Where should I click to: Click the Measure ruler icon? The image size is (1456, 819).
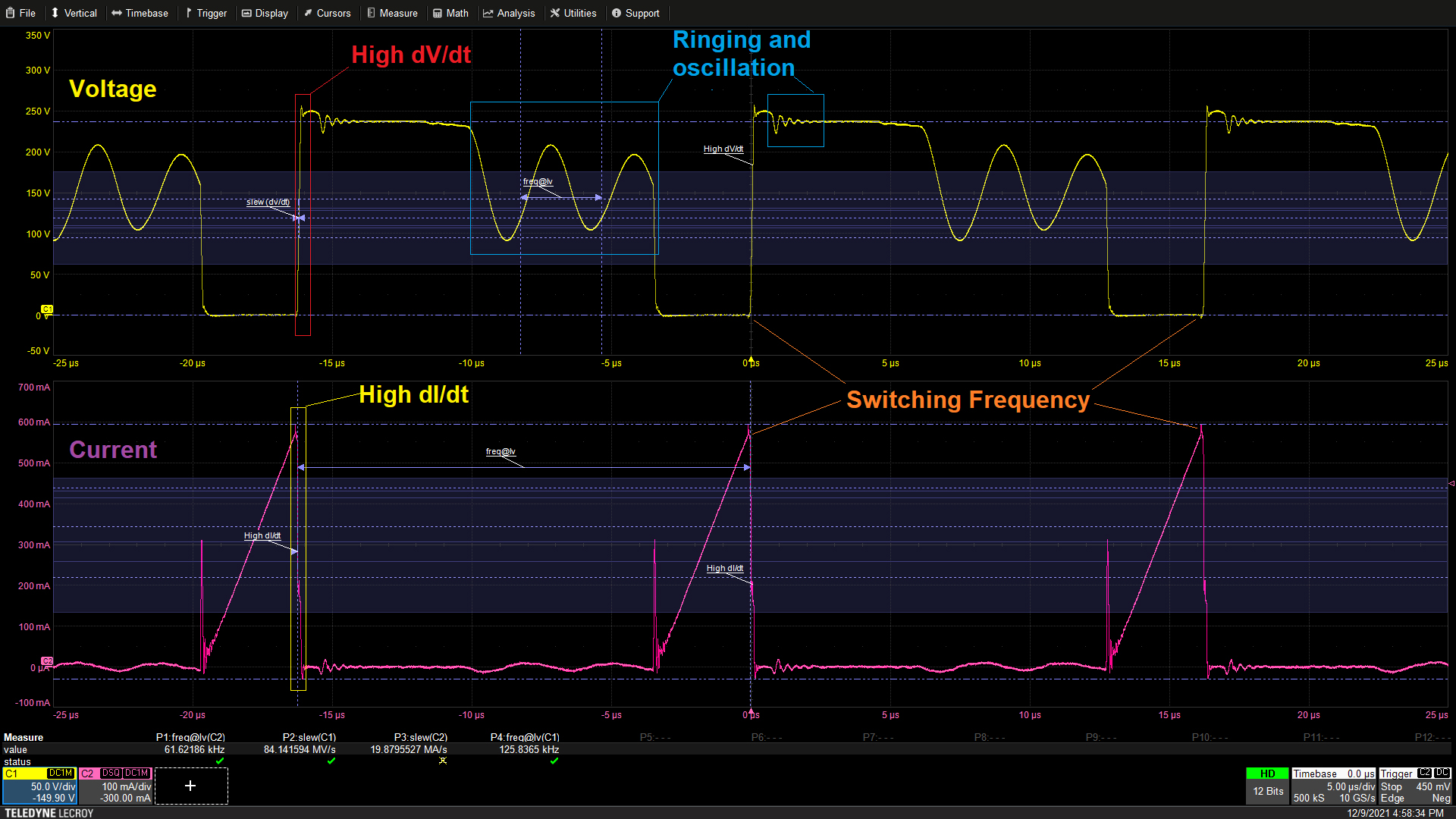(371, 13)
